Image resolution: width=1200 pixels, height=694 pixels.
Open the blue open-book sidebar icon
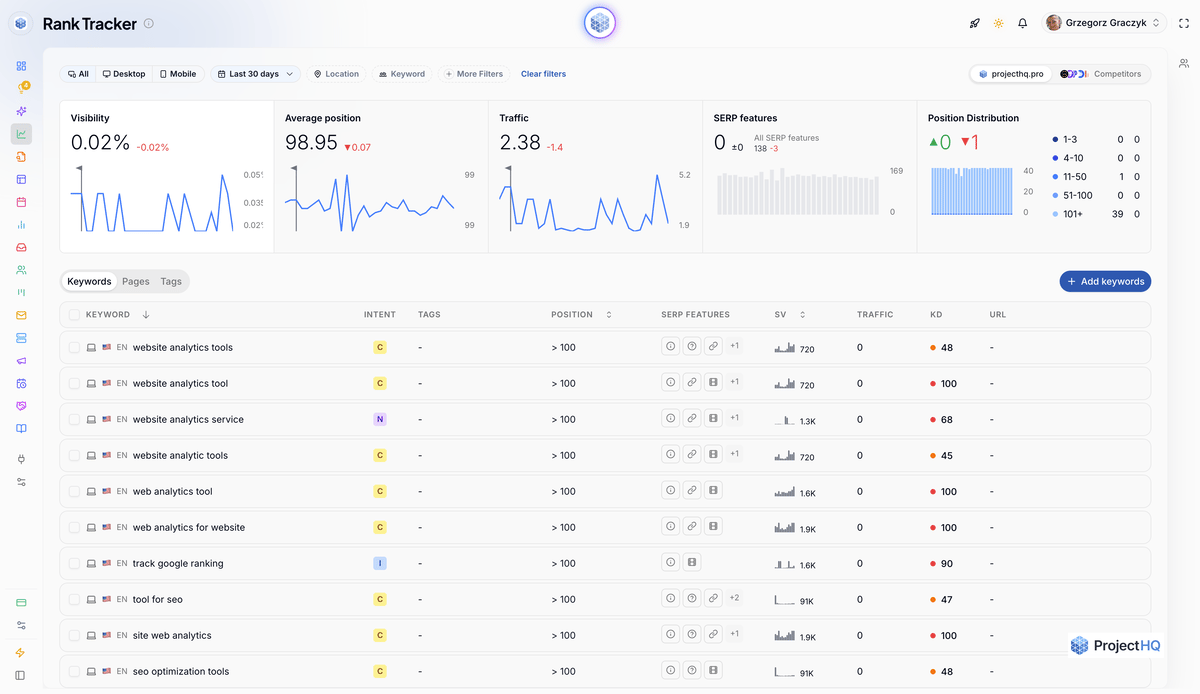[x=21, y=428]
